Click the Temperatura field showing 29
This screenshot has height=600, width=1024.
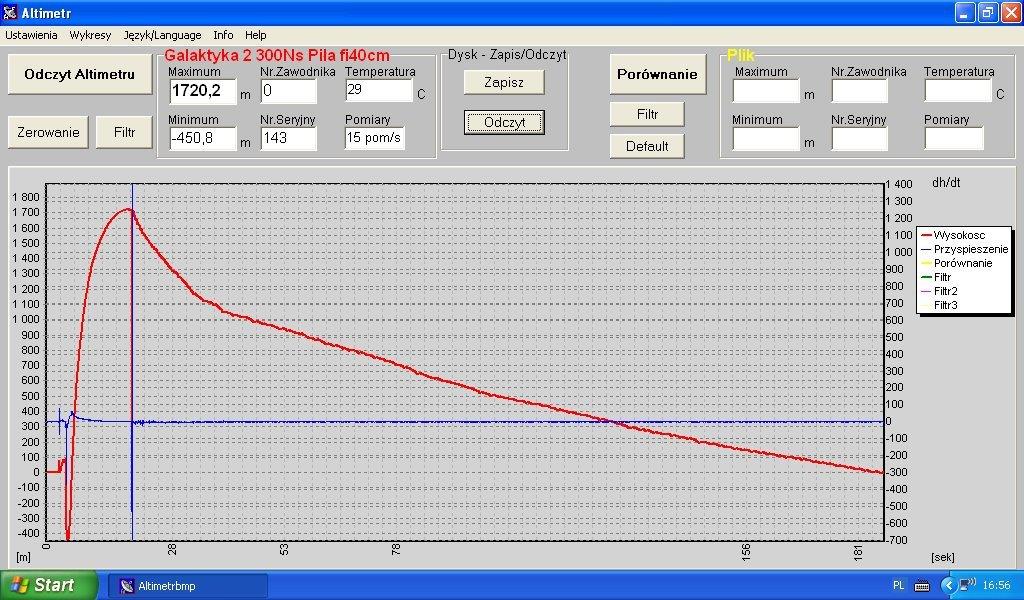pyautogui.click(x=378, y=91)
